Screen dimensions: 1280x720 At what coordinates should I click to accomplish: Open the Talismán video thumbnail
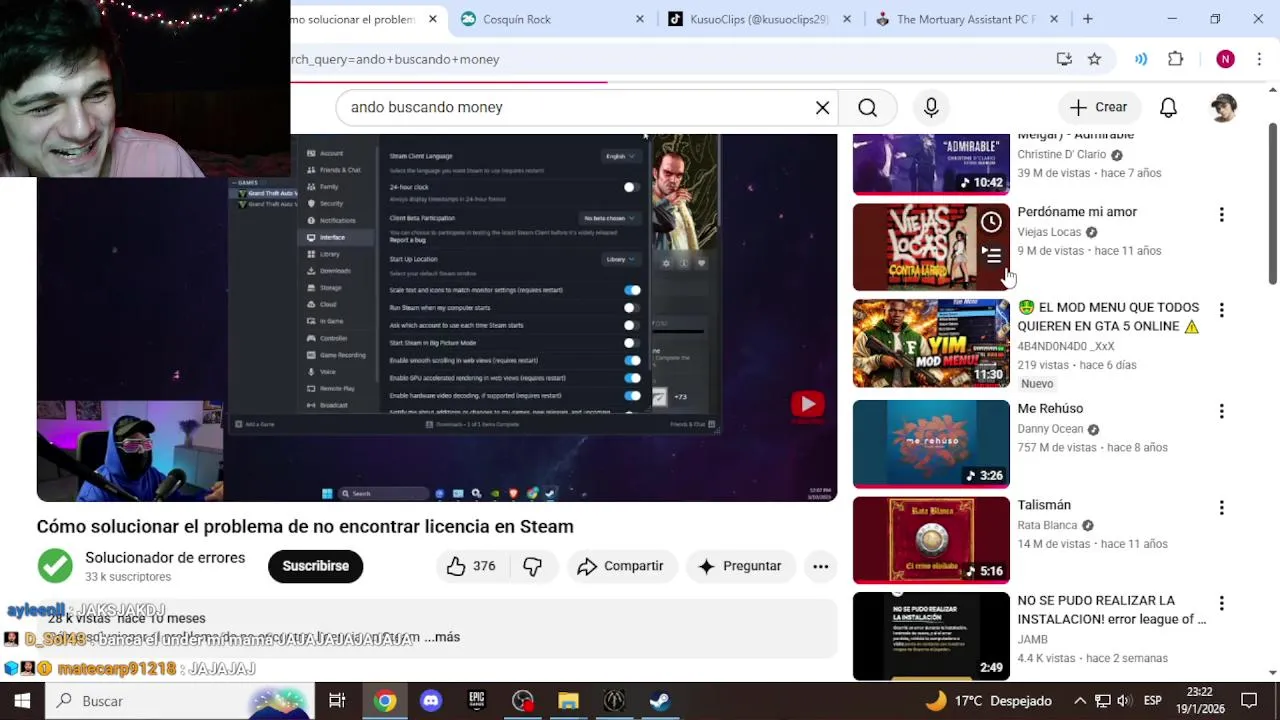931,540
